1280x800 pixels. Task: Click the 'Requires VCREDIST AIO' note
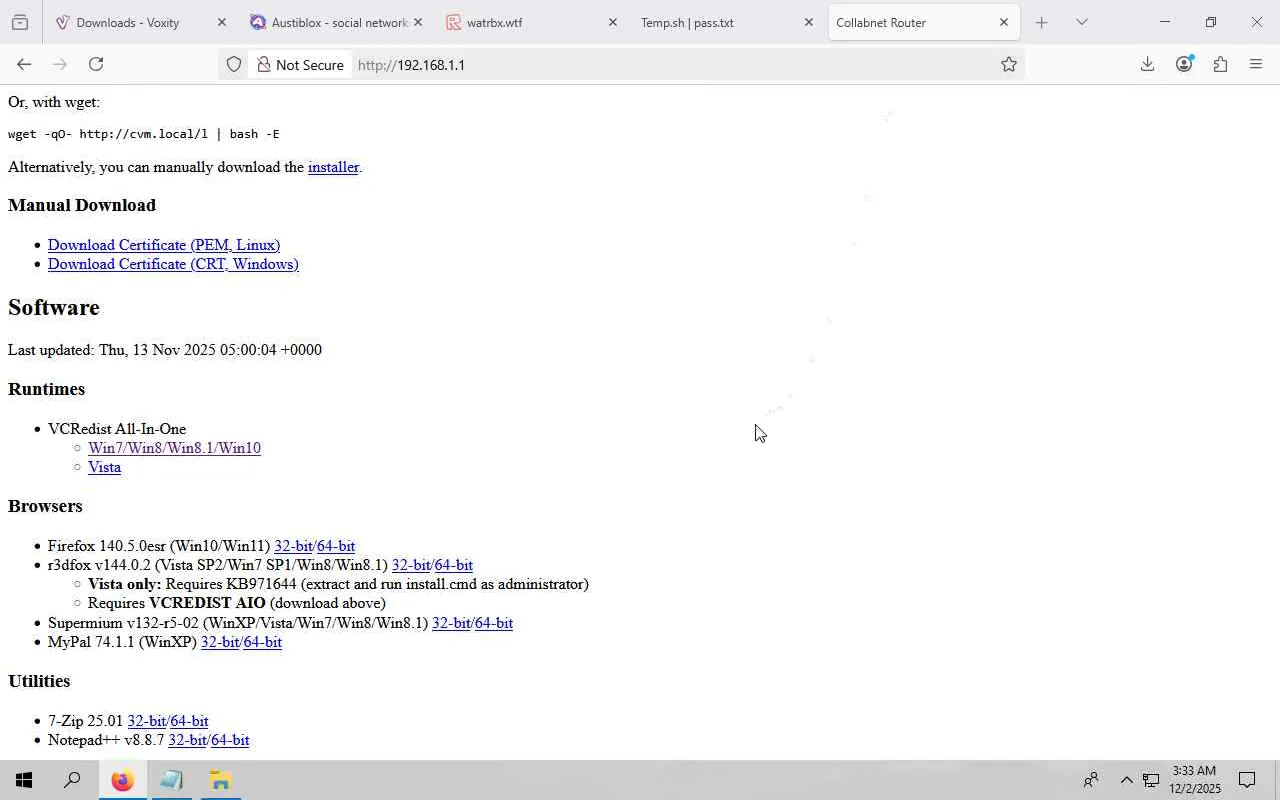click(237, 603)
